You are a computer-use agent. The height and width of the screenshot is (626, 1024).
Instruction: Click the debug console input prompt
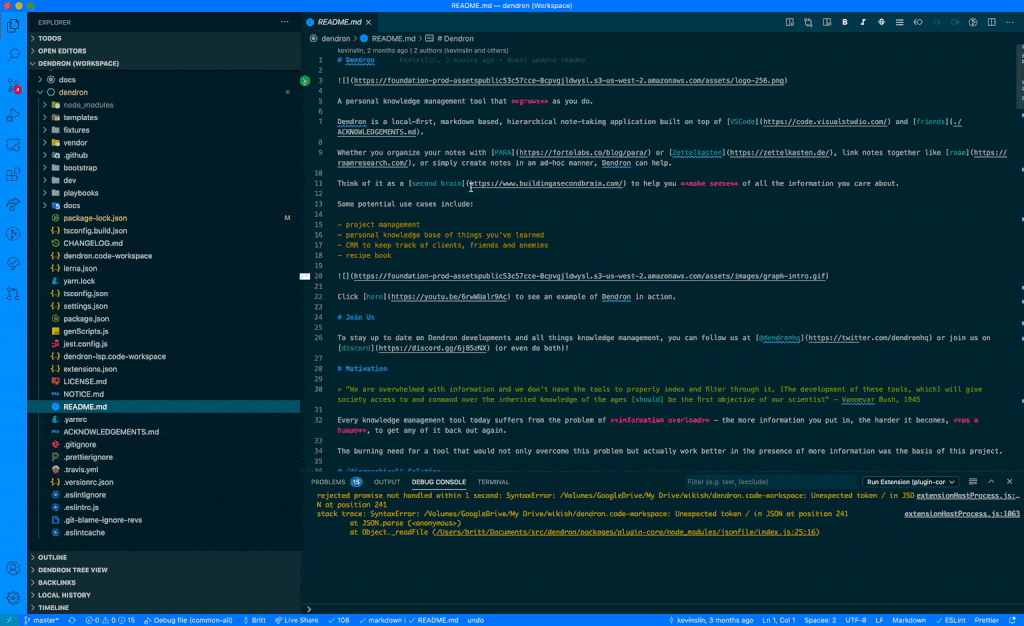coord(663,609)
